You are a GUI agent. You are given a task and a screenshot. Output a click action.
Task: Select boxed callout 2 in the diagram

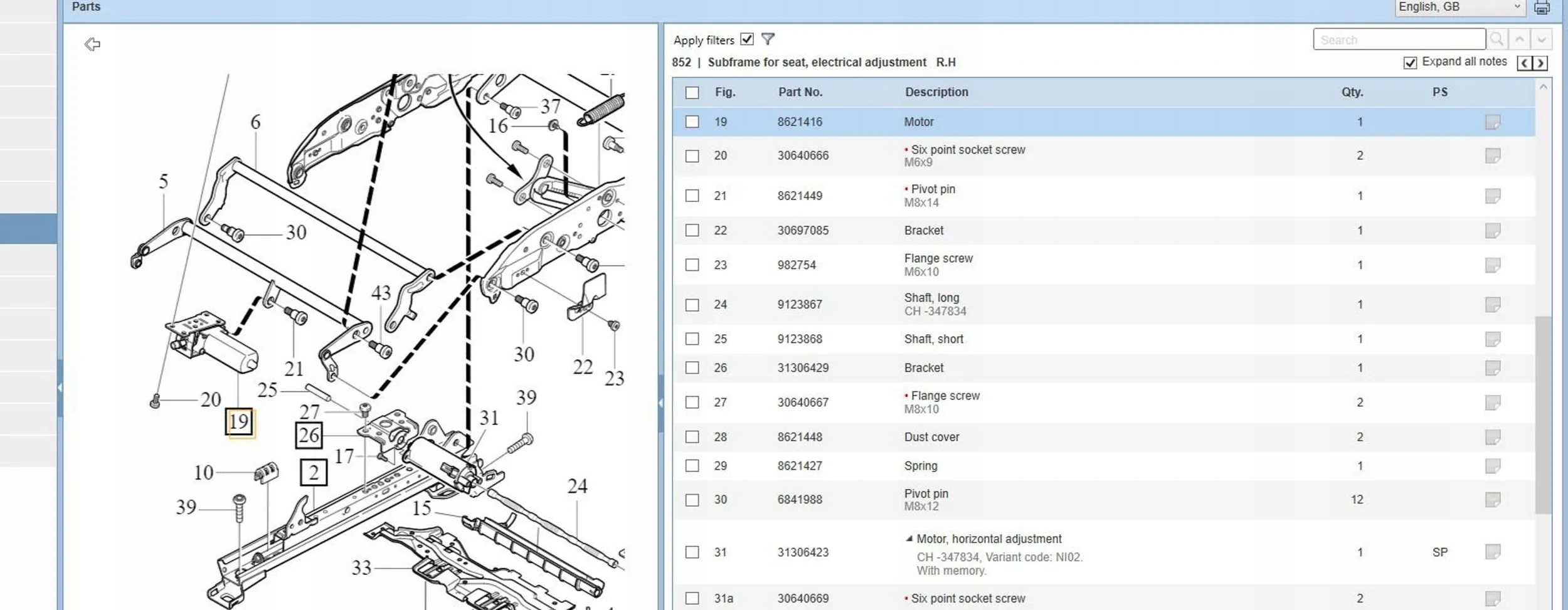tap(314, 472)
